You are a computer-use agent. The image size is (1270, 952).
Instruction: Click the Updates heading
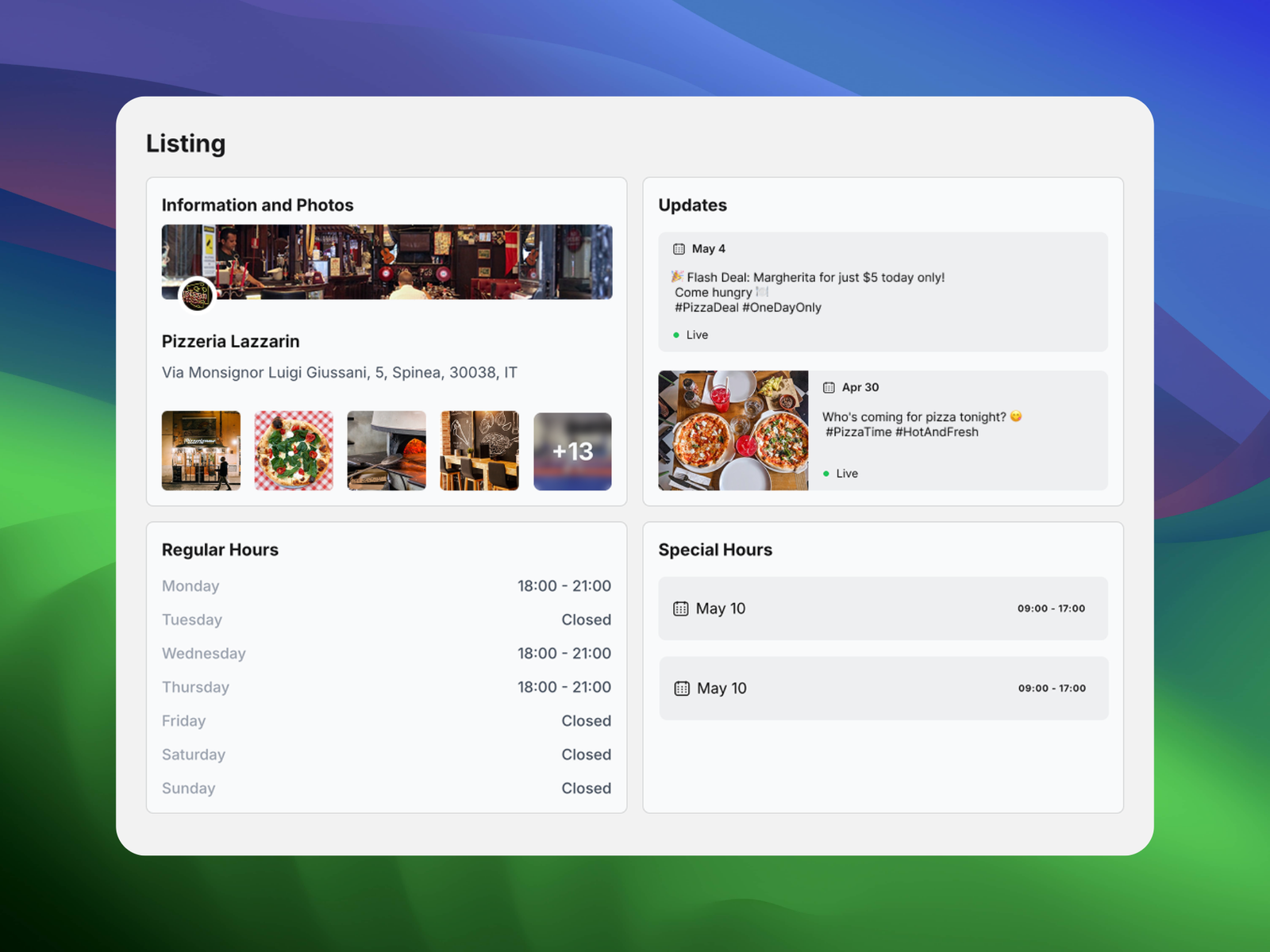coord(693,205)
